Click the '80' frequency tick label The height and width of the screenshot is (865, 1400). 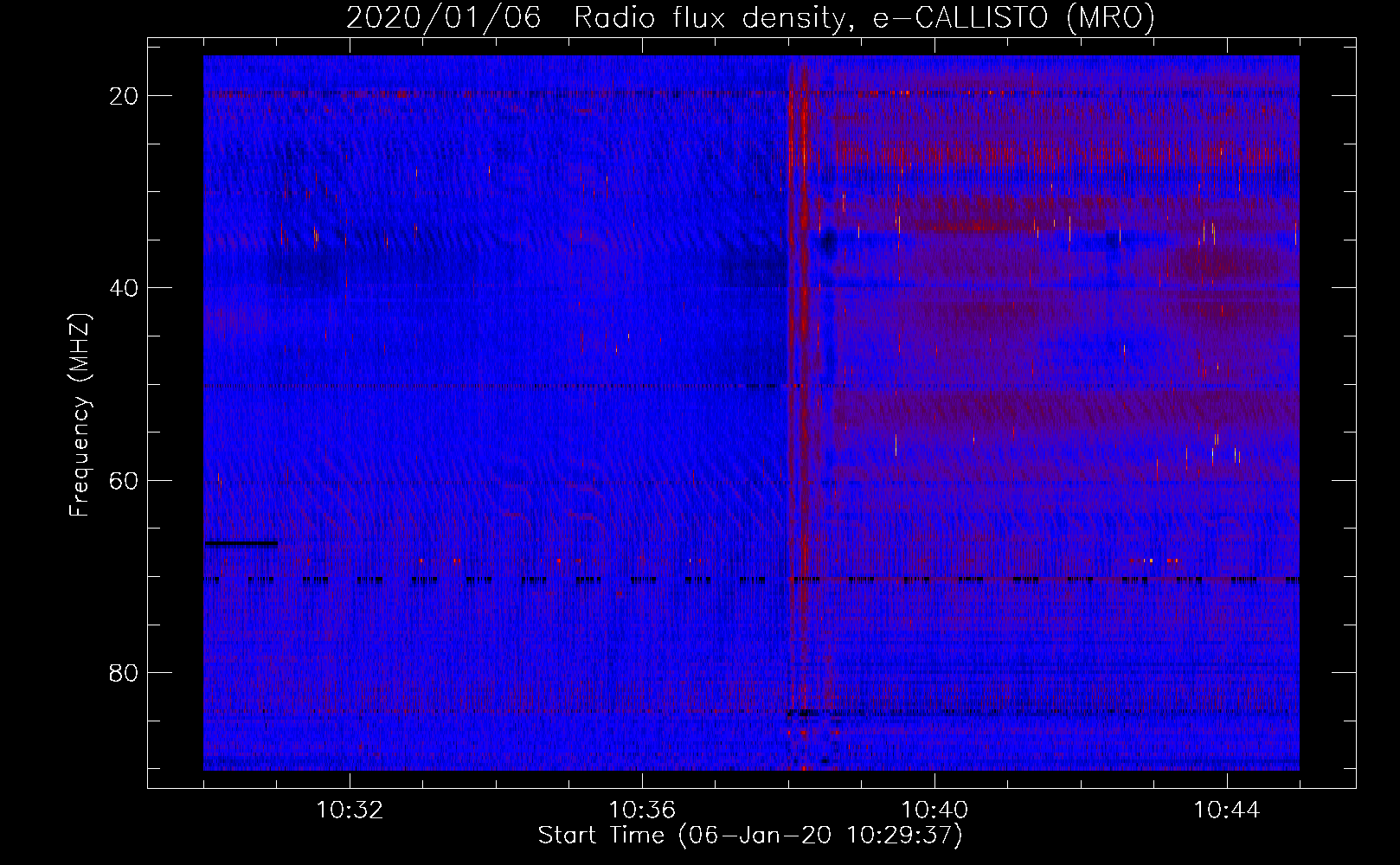click(x=124, y=672)
